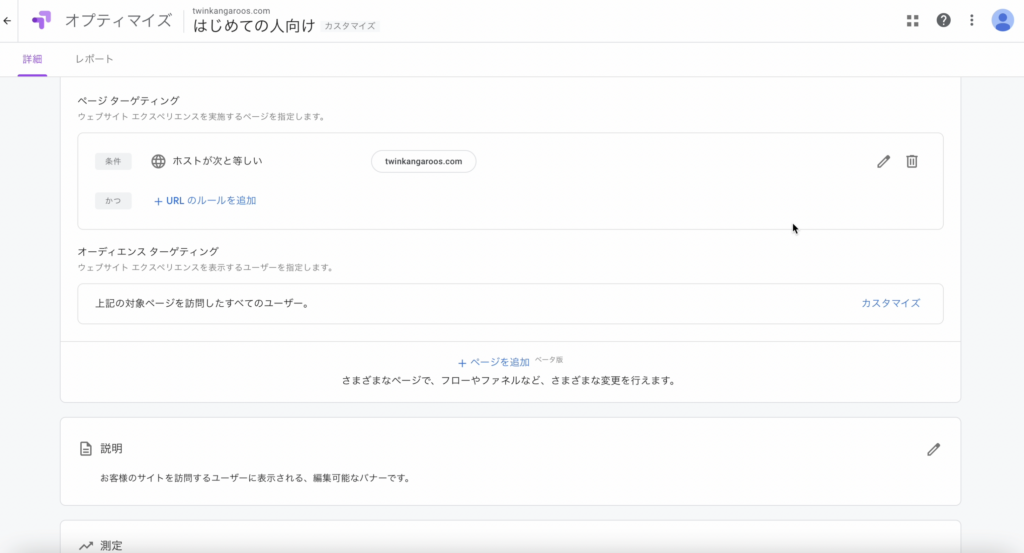Click the banner description text under 説明
The width and height of the screenshot is (1024, 553).
(x=256, y=478)
